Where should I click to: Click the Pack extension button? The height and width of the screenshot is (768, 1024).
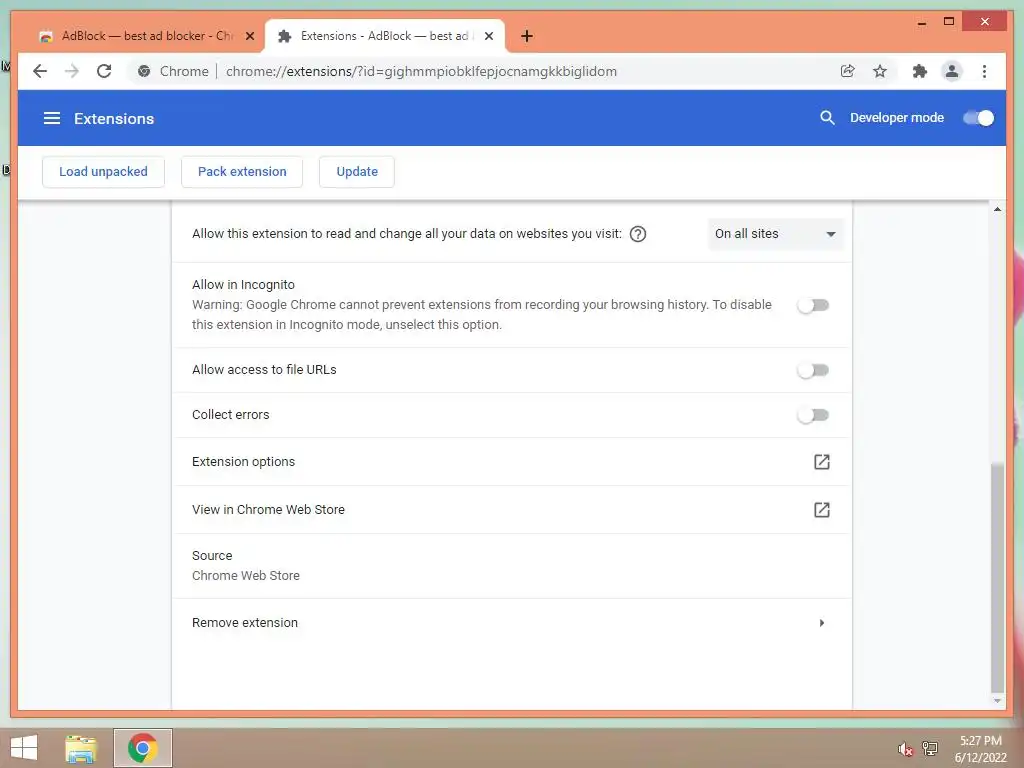click(242, 172)
